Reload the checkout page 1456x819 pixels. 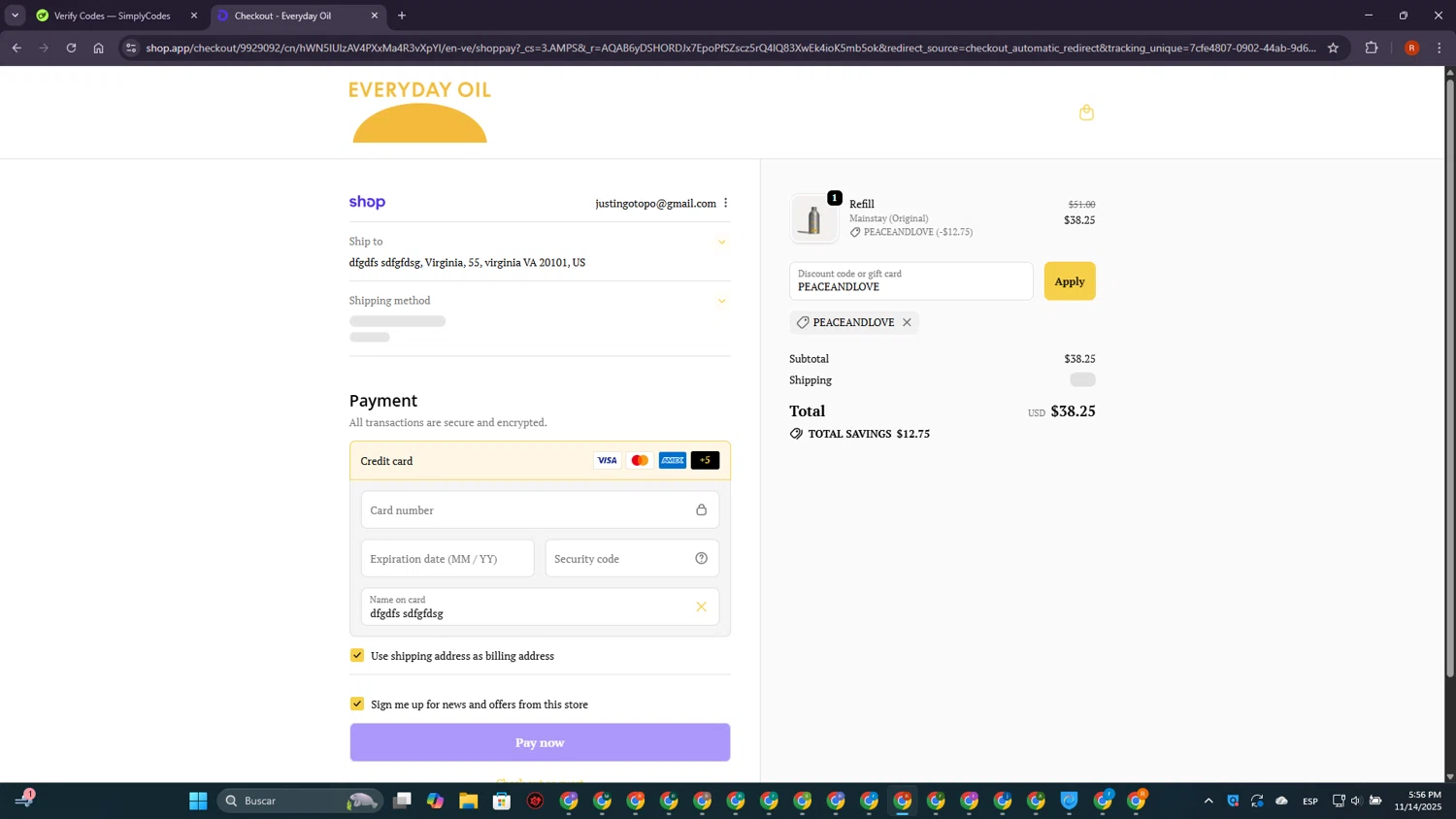71,48
